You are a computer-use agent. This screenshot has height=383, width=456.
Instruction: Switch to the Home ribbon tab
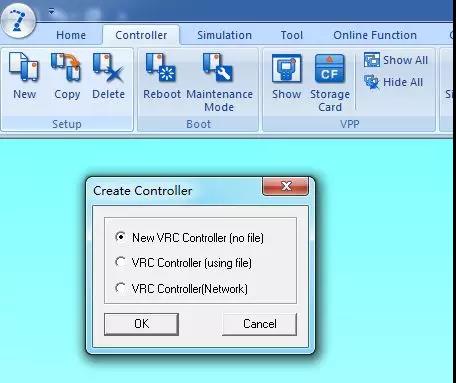71,35
